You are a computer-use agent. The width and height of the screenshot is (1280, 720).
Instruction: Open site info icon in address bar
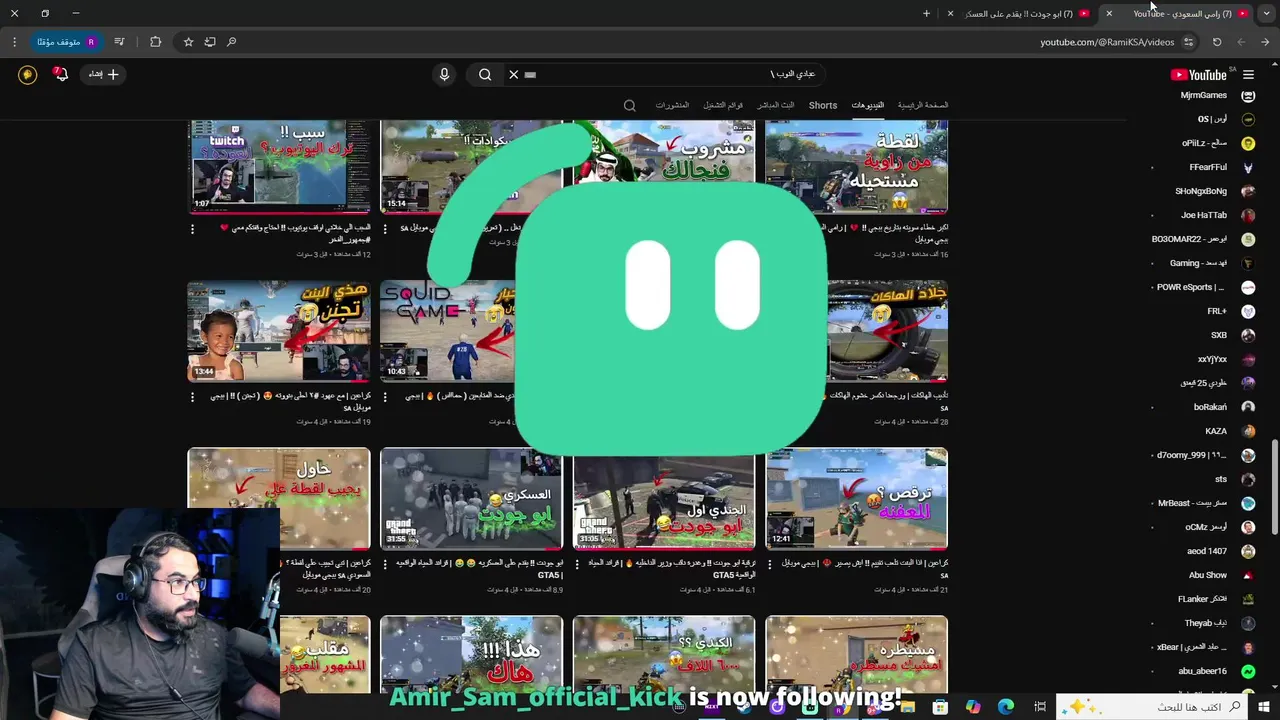[x=1188, y=42]
